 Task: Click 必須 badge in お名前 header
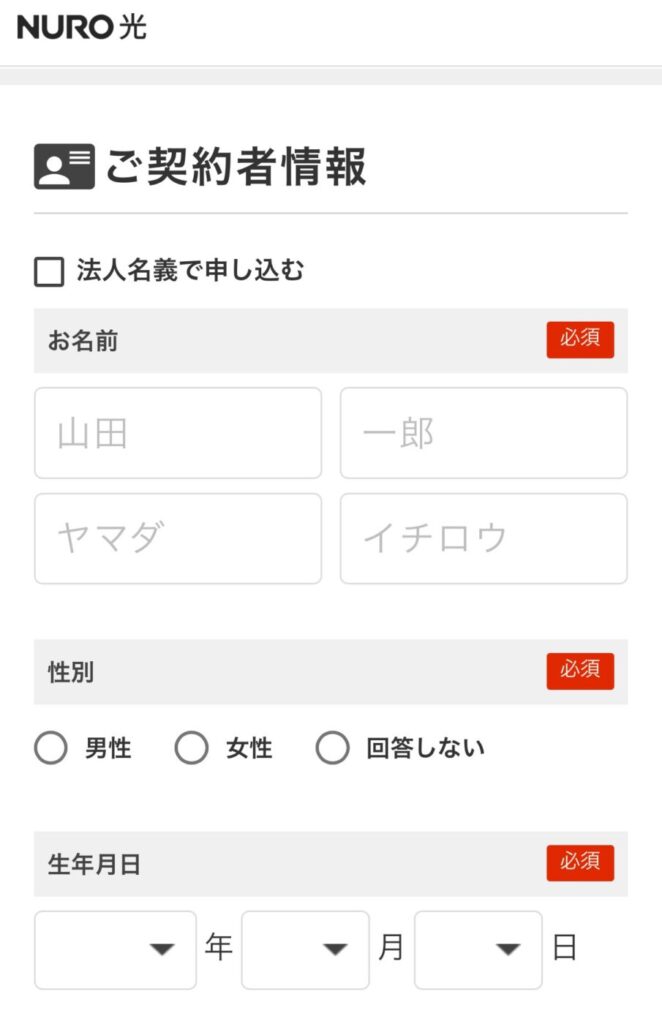pos(580,340)
